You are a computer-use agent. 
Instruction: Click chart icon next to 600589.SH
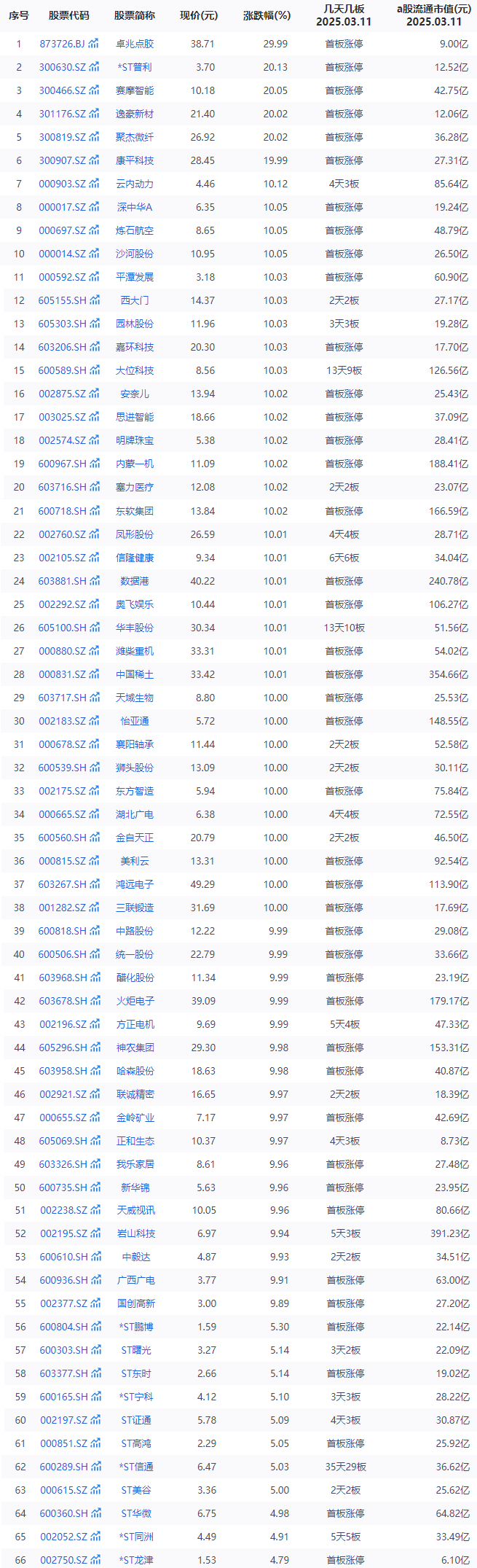click(94, 370)
